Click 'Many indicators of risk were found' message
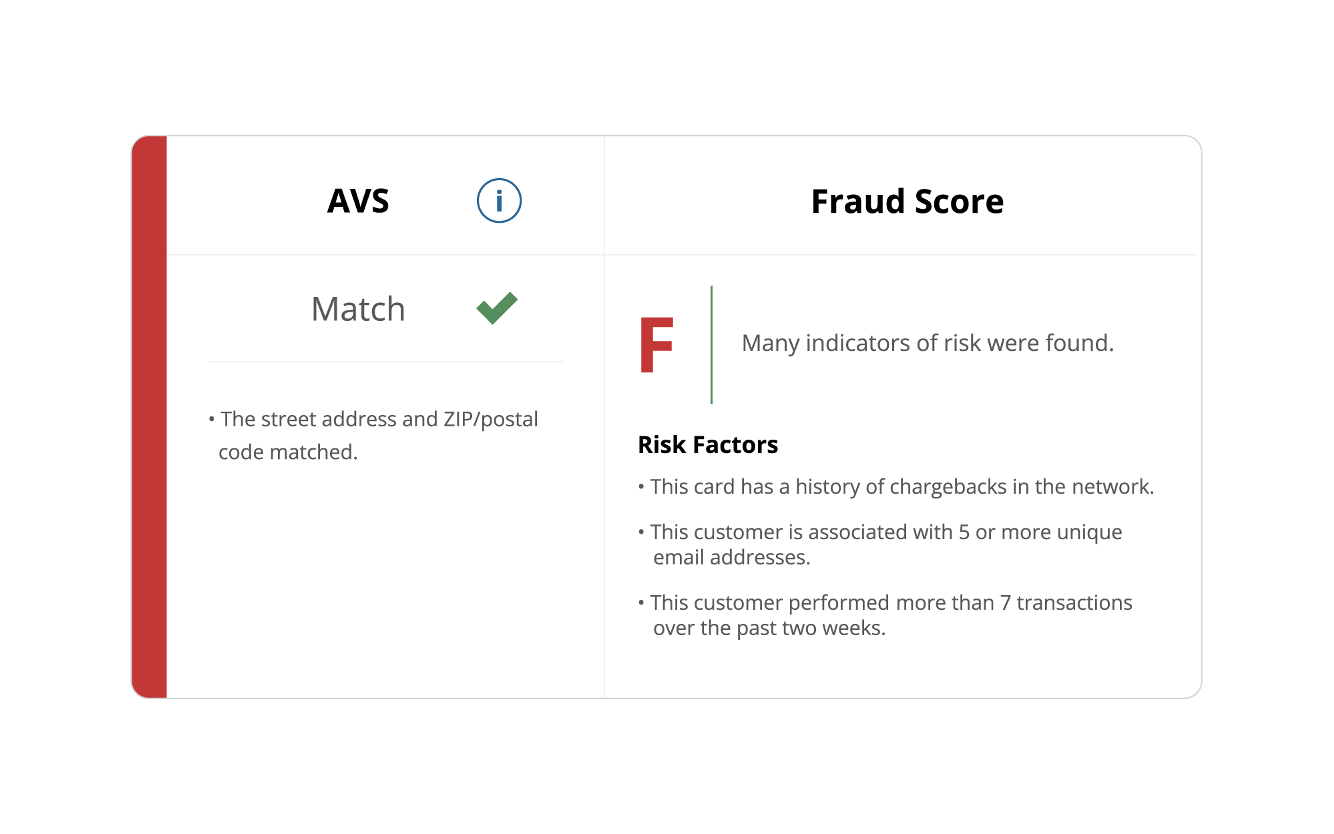This screenshot has height=834, width=1334. coord(927,343)
